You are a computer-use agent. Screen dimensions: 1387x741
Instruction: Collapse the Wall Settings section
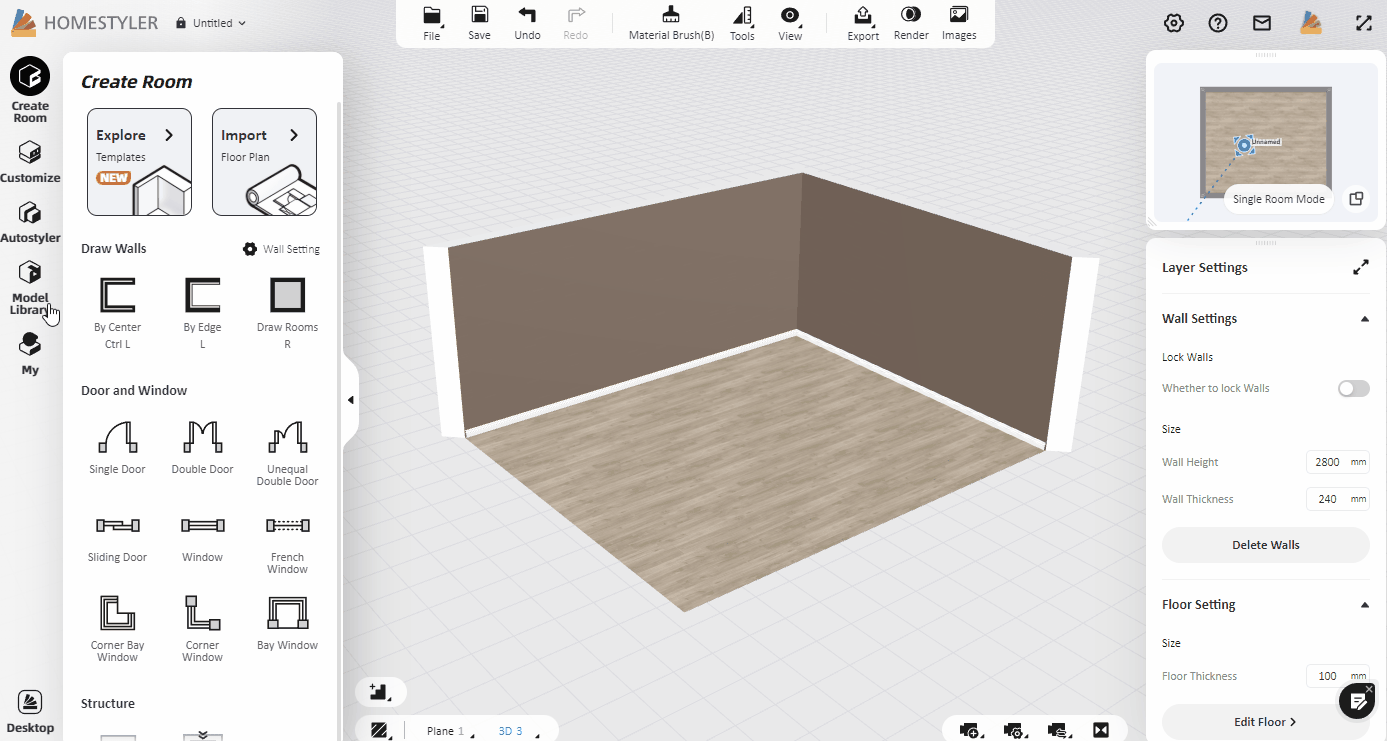point(1364,319)
